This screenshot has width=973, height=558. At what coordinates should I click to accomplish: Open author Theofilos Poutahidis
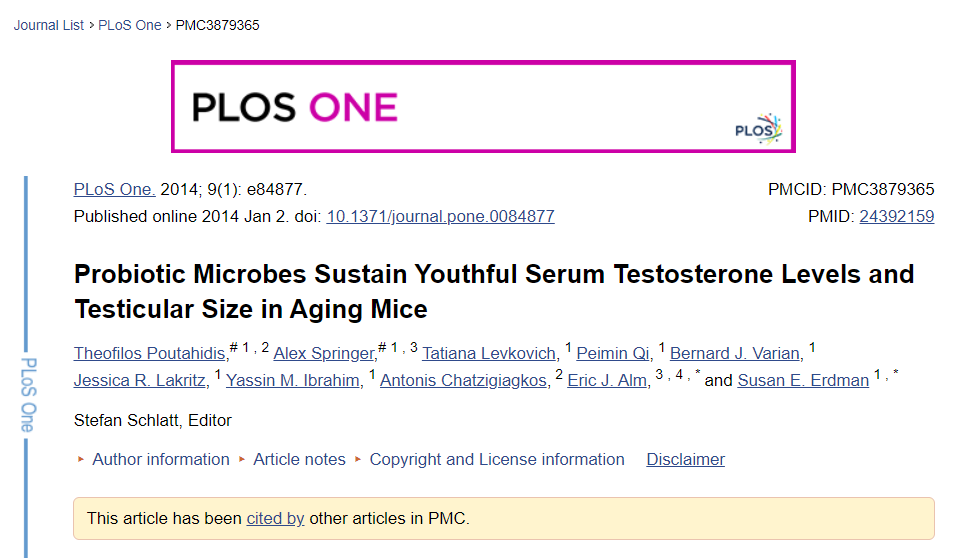(150, 353)
